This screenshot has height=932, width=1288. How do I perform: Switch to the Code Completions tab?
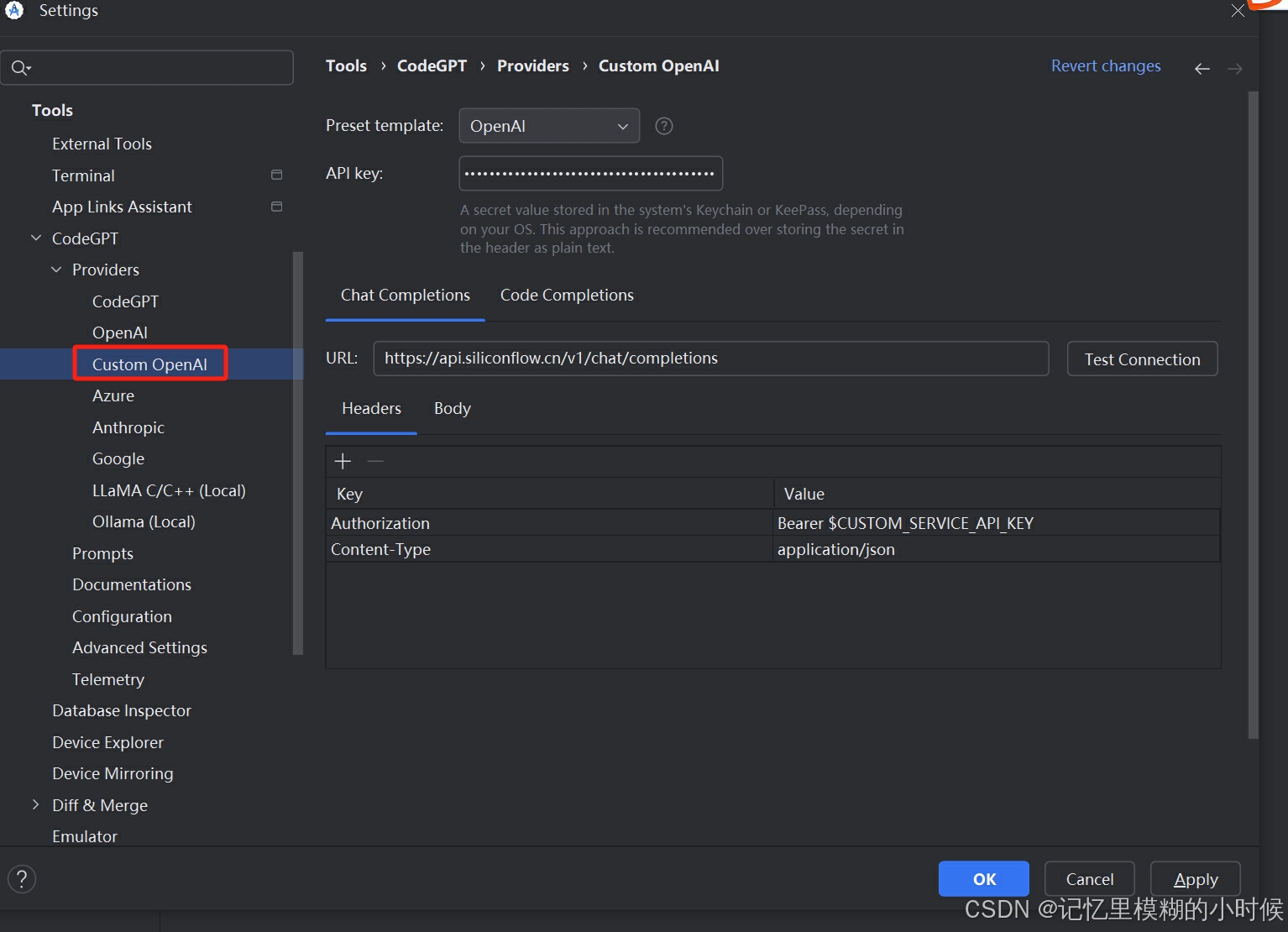566,295
